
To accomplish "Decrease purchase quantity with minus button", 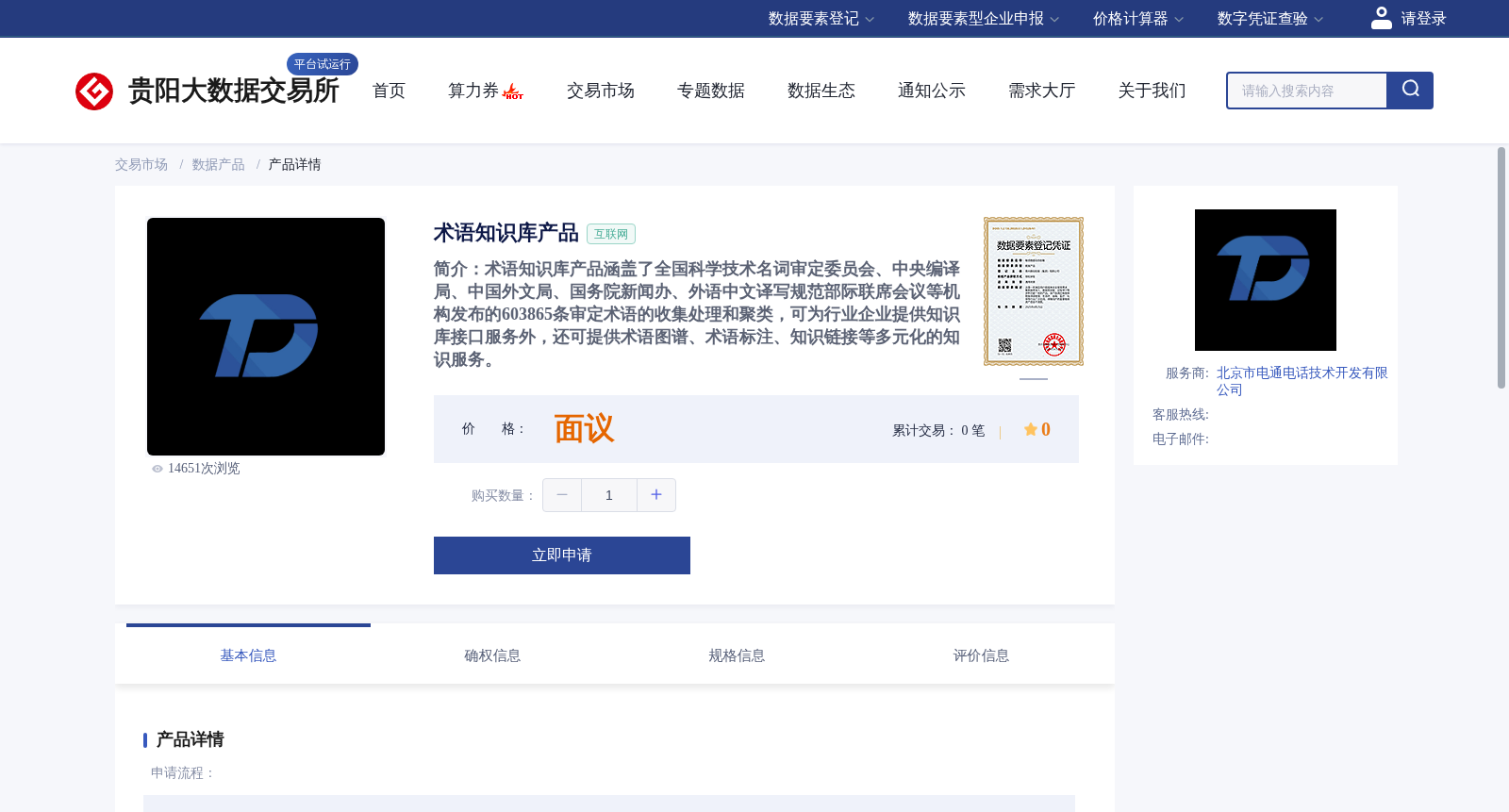I will [x=562, y=495].
